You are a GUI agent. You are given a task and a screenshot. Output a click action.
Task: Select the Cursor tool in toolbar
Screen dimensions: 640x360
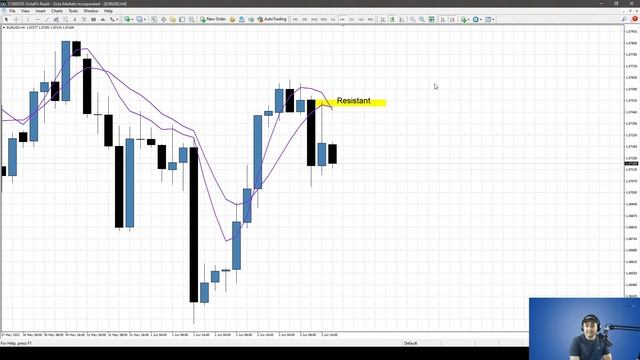(6, 19)
